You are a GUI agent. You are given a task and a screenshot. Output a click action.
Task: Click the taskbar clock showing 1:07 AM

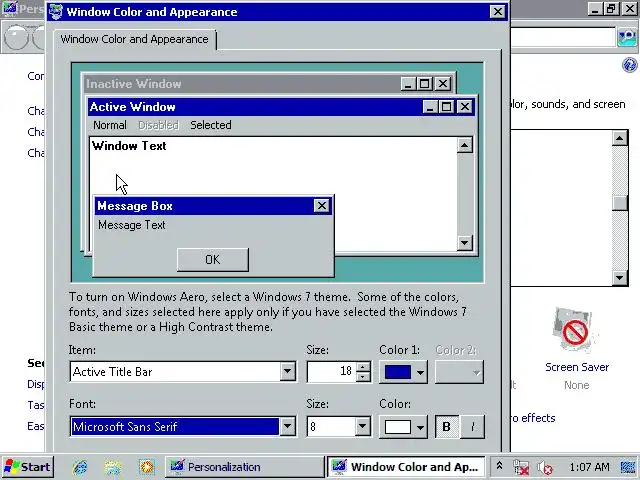(589, 467)
